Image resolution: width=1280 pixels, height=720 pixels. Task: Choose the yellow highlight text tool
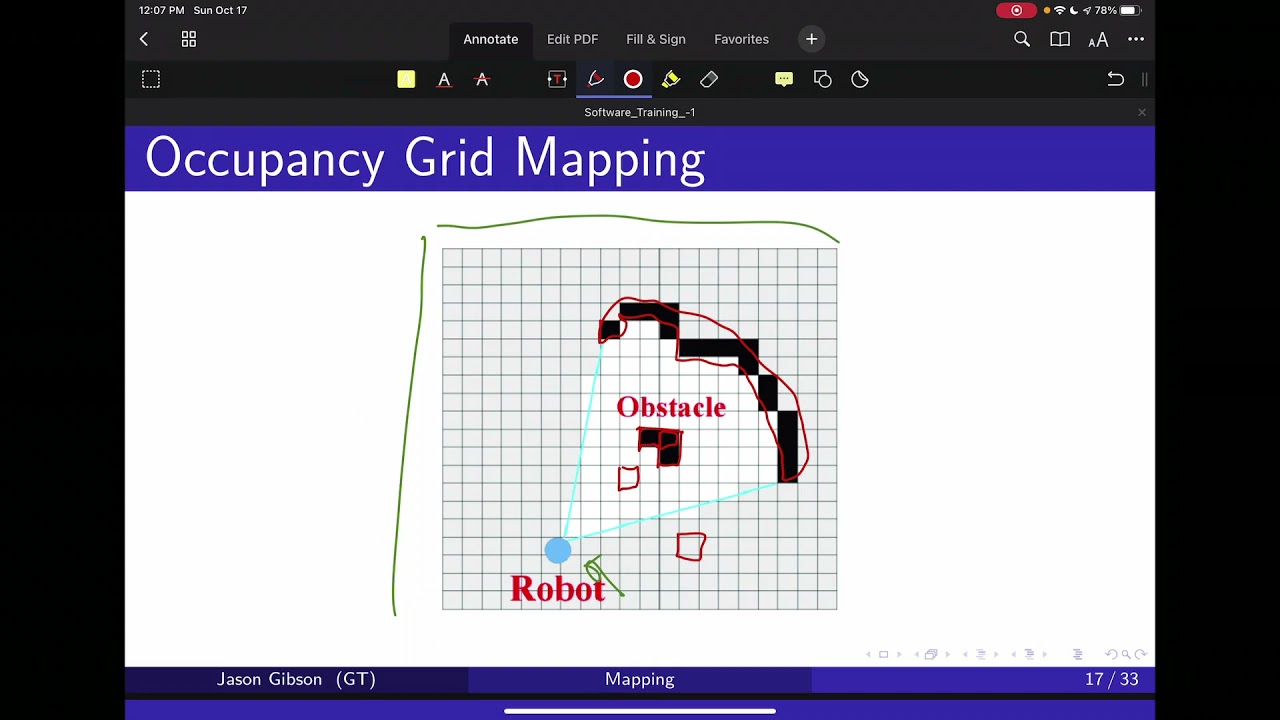406,79
